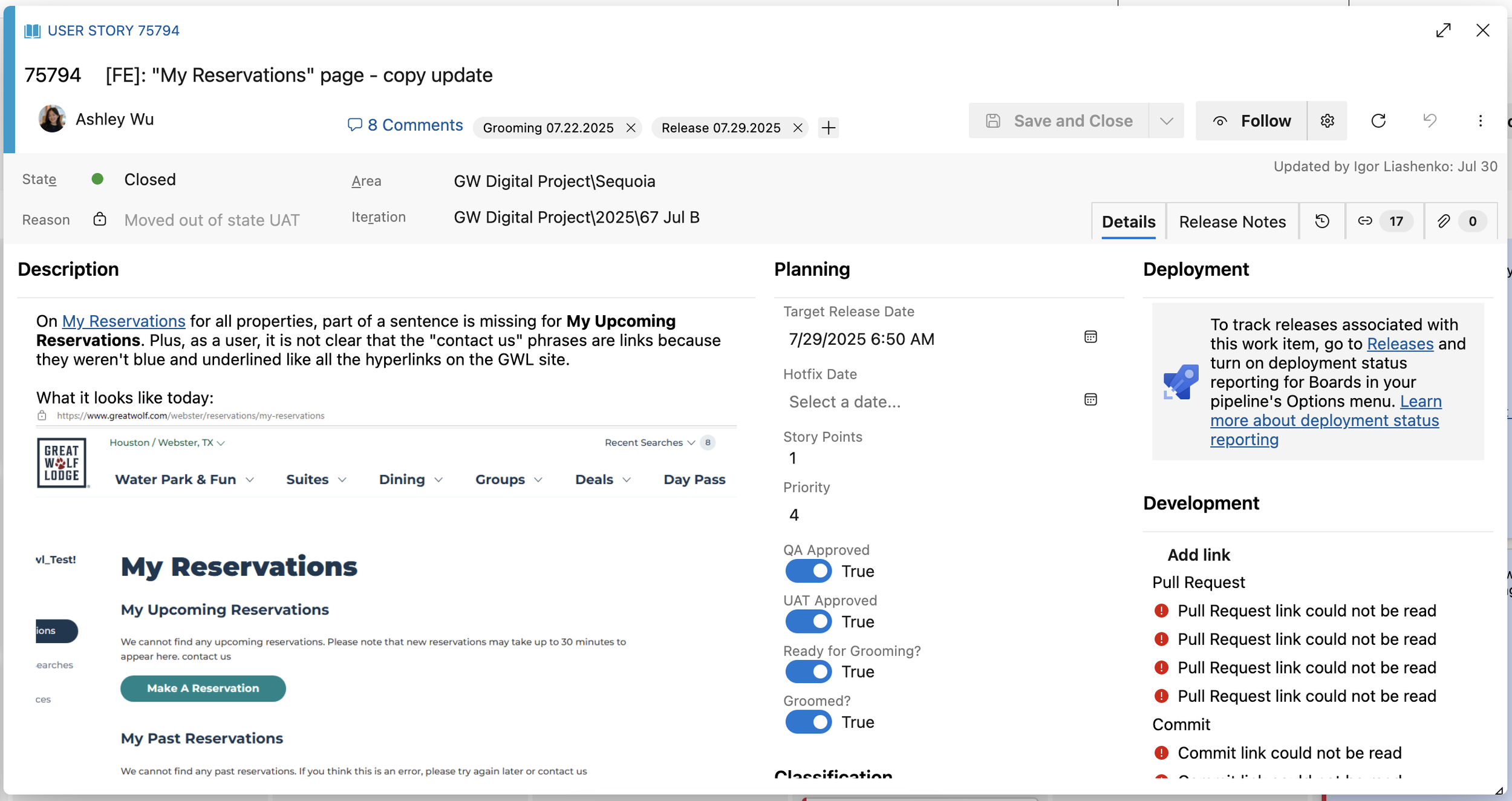Open Target Release Date calendar picker
1512x801 pixels.
[1090, 337]
